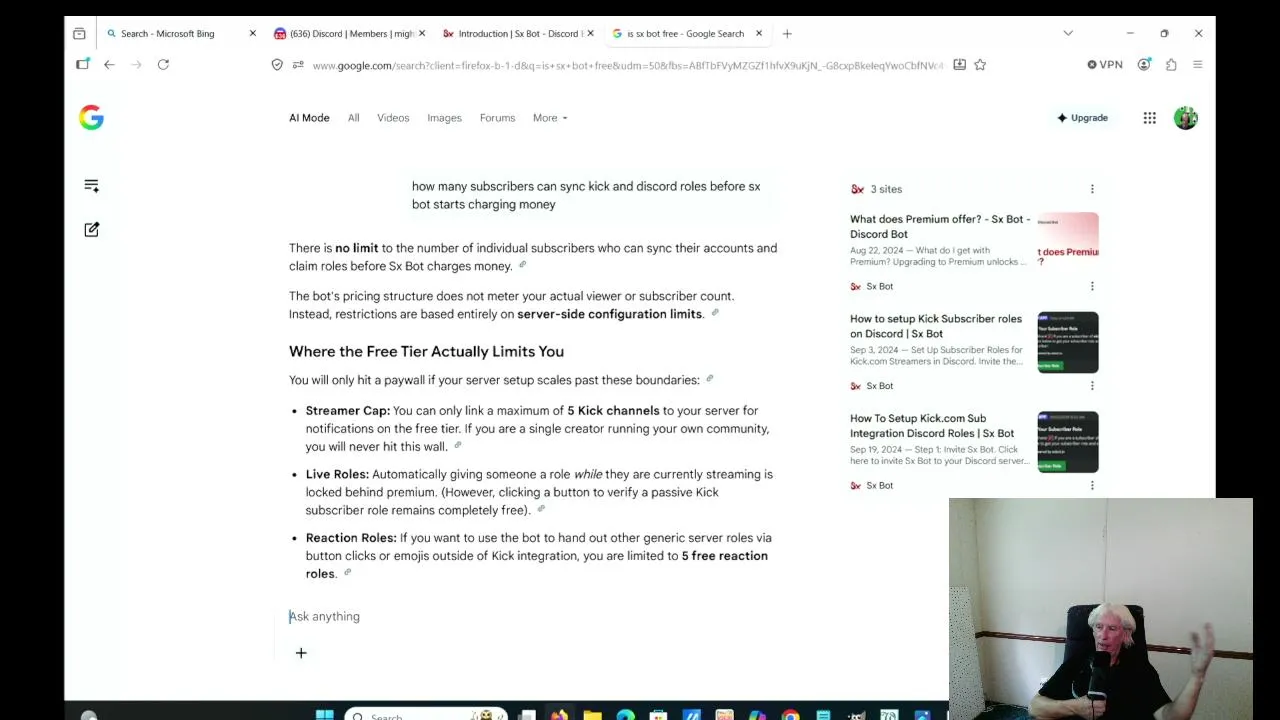This screenshot has width=1280, height=720.
Task: Go forward one page
Action: tap(136, 64)
